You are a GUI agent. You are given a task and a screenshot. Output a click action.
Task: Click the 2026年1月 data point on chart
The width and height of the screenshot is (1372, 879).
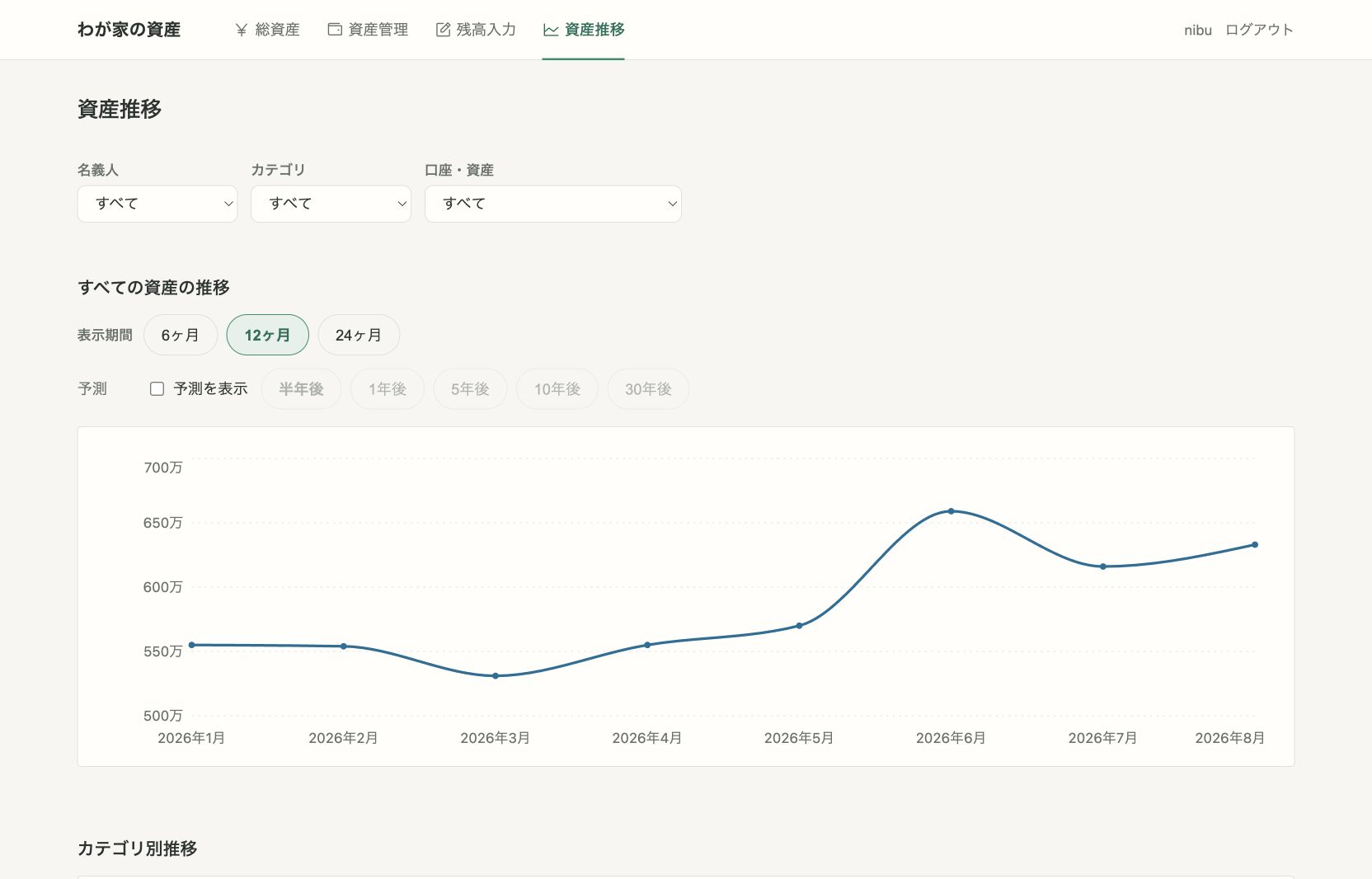192,645
